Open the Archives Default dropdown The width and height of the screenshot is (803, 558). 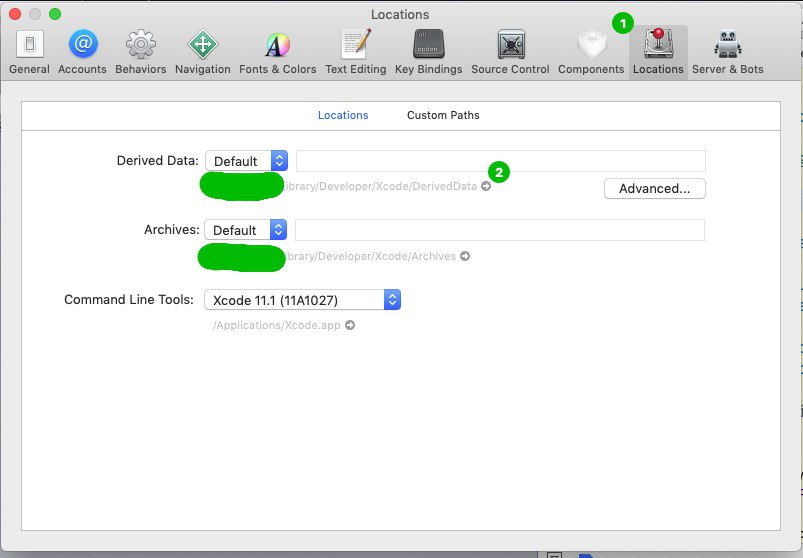[x=245, y=230]
